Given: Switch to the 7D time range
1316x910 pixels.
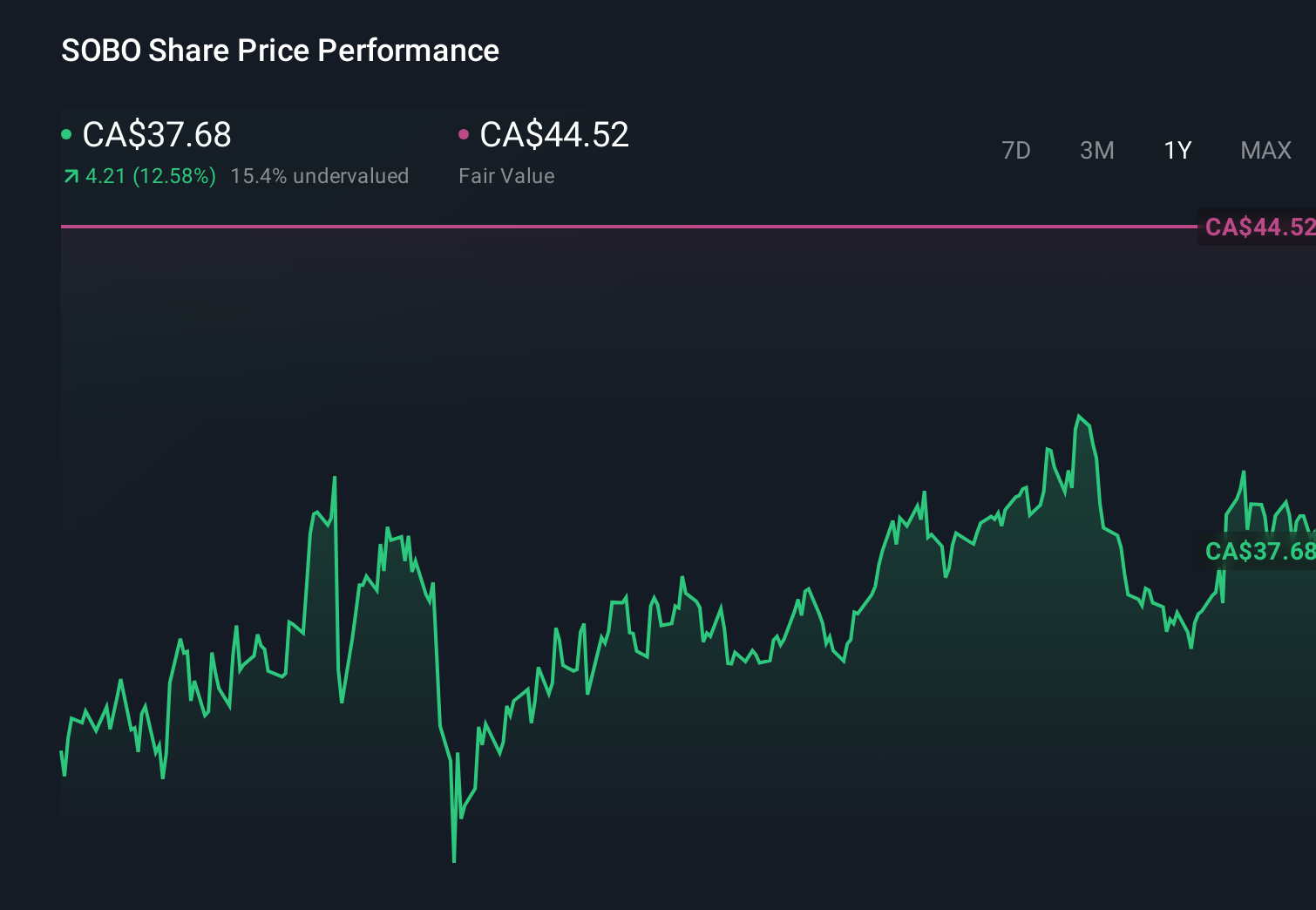Looking at the screenshot, I should pyautogui.click(x=1016, y=150).
